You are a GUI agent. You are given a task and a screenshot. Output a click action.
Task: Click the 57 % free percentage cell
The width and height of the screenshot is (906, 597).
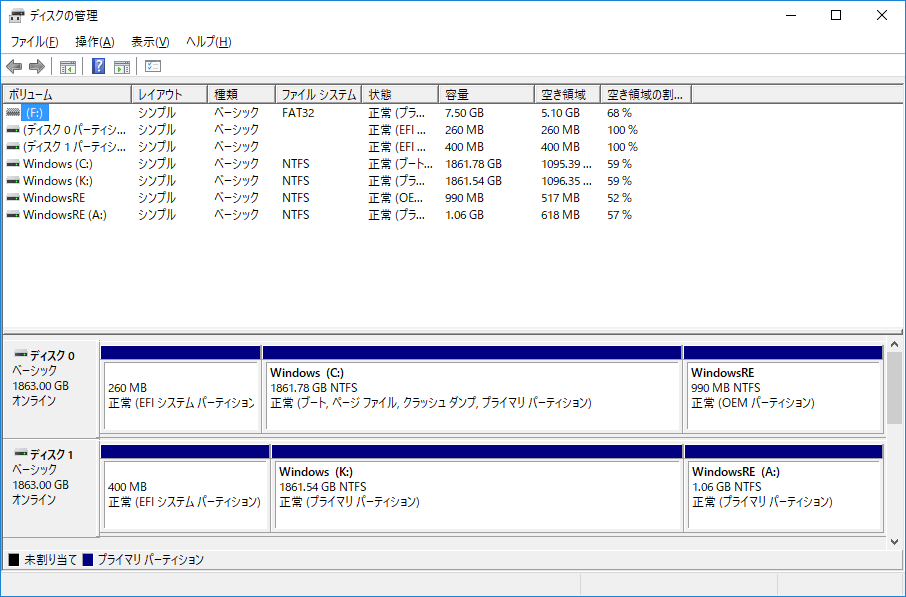(x=619, y=215)
